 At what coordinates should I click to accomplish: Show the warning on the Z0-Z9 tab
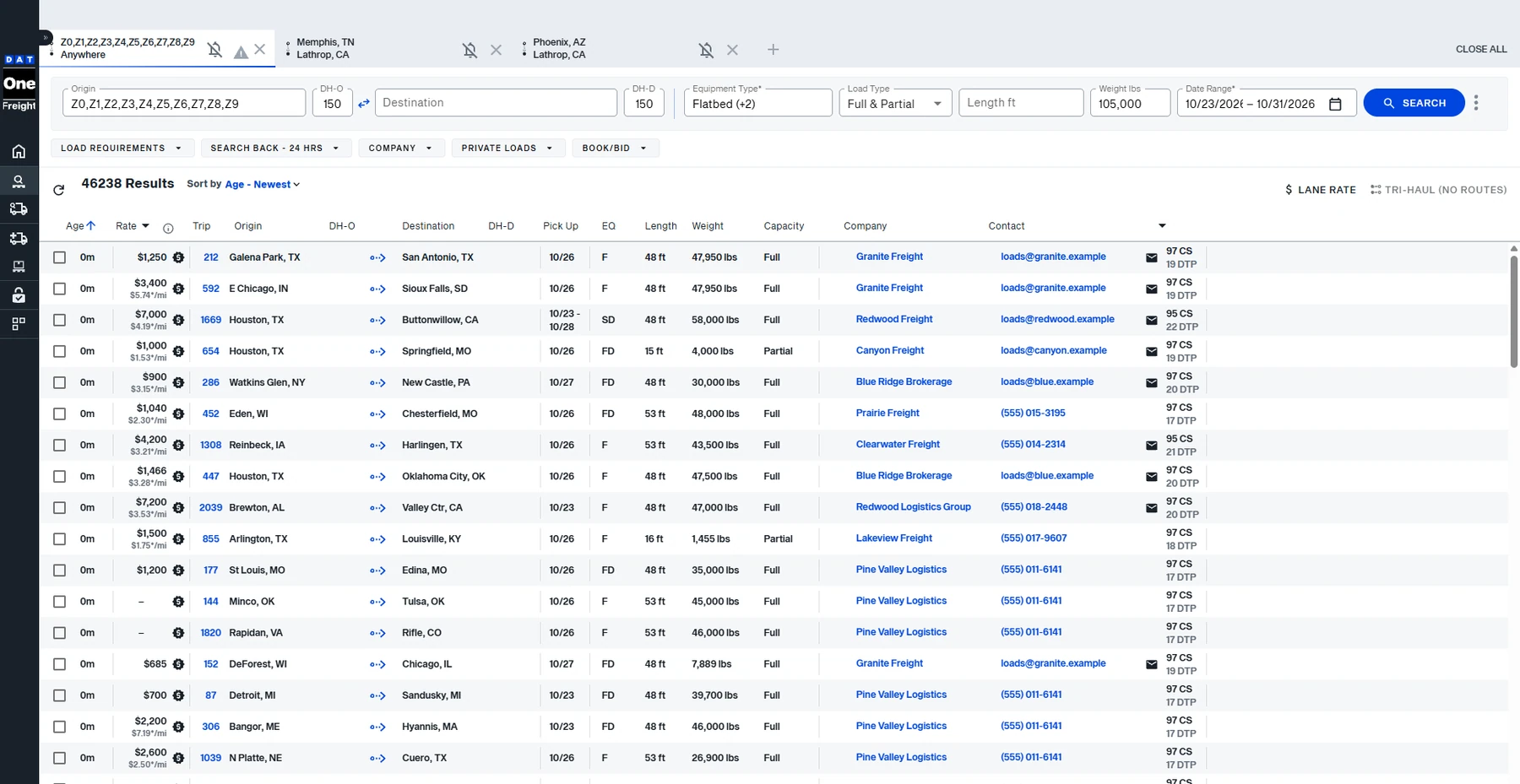pos(241,52)
